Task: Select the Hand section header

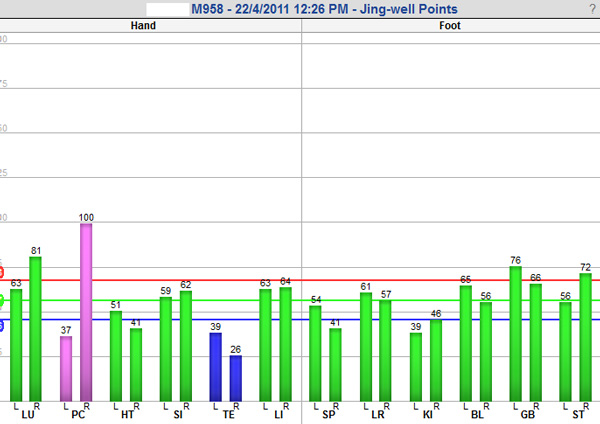Action: (x=143, y=26)
